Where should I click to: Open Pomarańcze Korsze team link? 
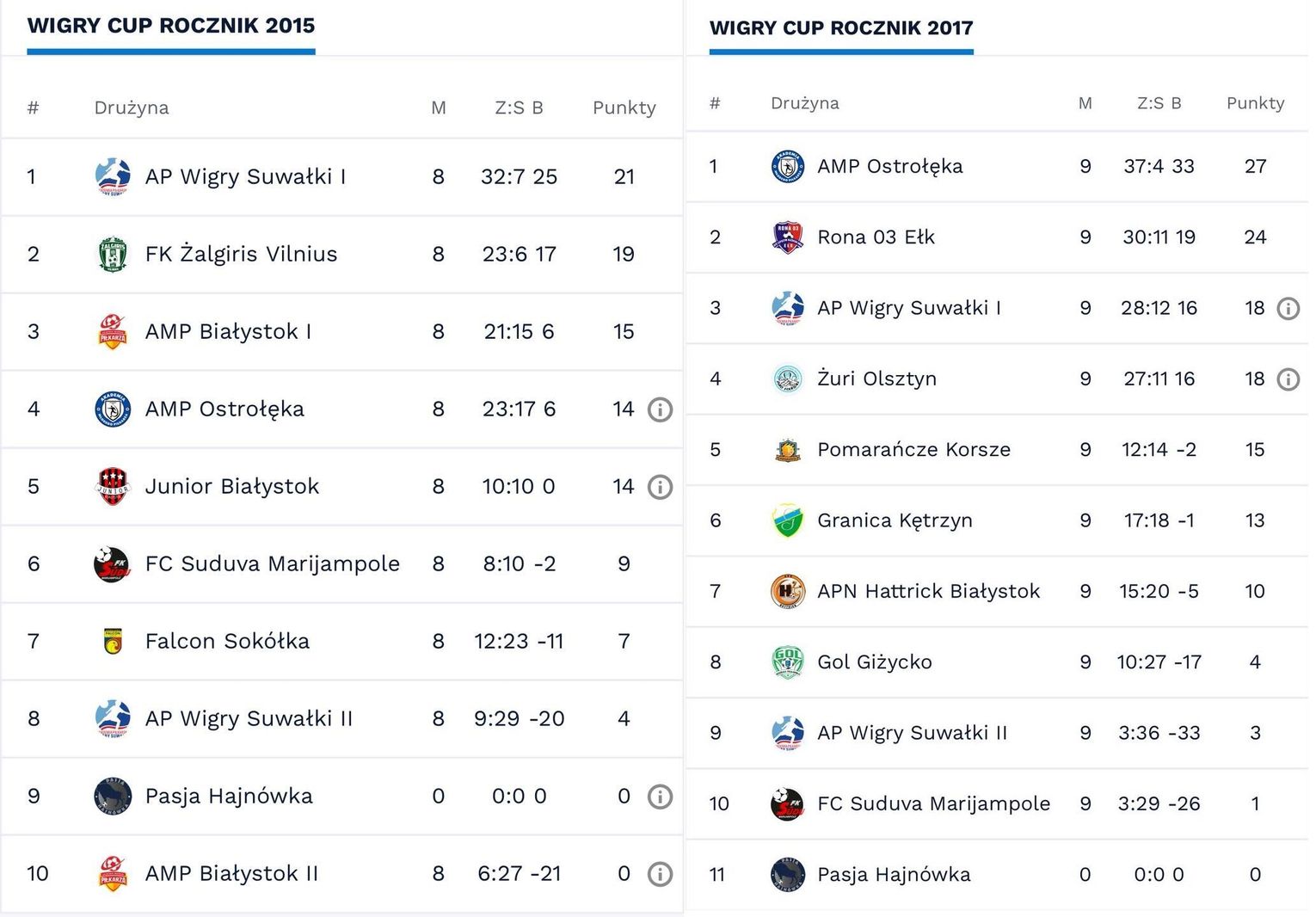click(x=913, y=450)
